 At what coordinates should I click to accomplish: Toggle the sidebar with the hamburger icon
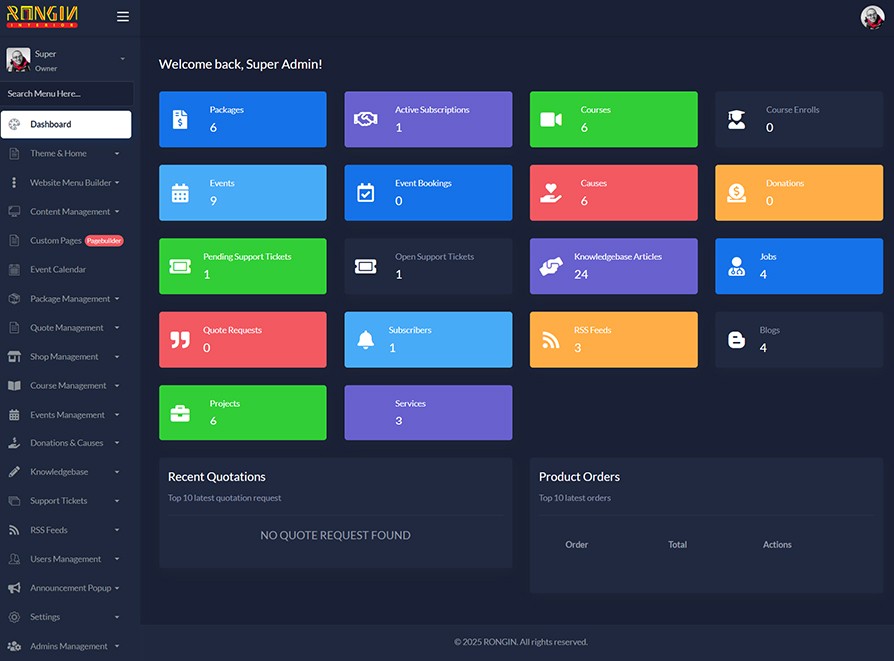point(123,17)
